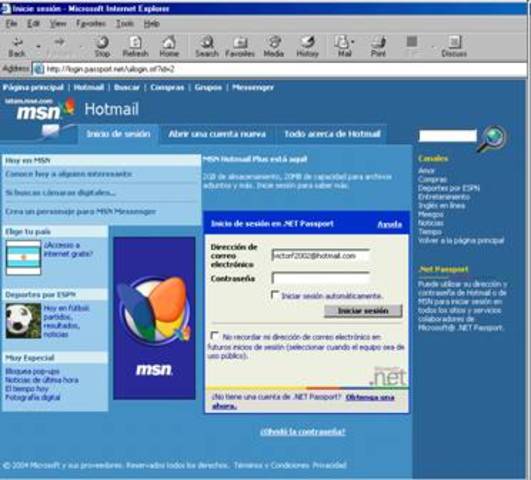Click the MSN search text box
The image size is (531, 480).
coord(448,135)
